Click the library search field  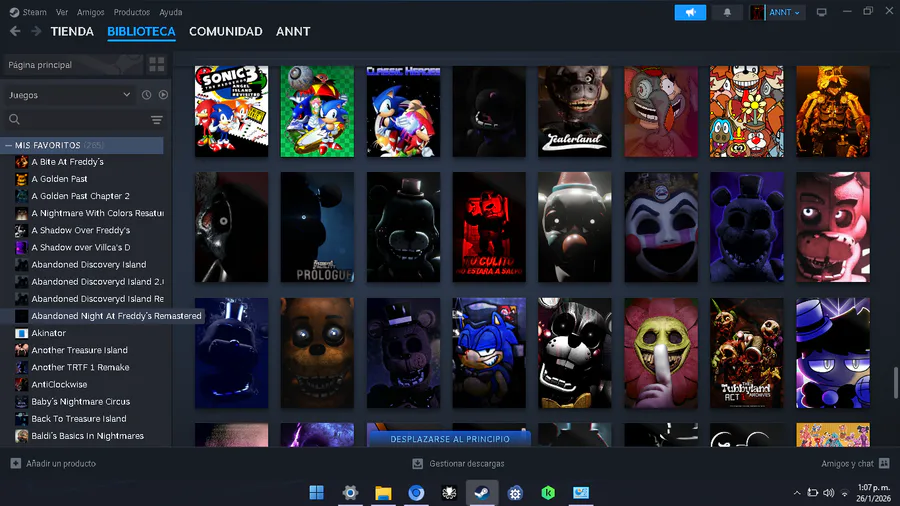click(x=76, y=119)
